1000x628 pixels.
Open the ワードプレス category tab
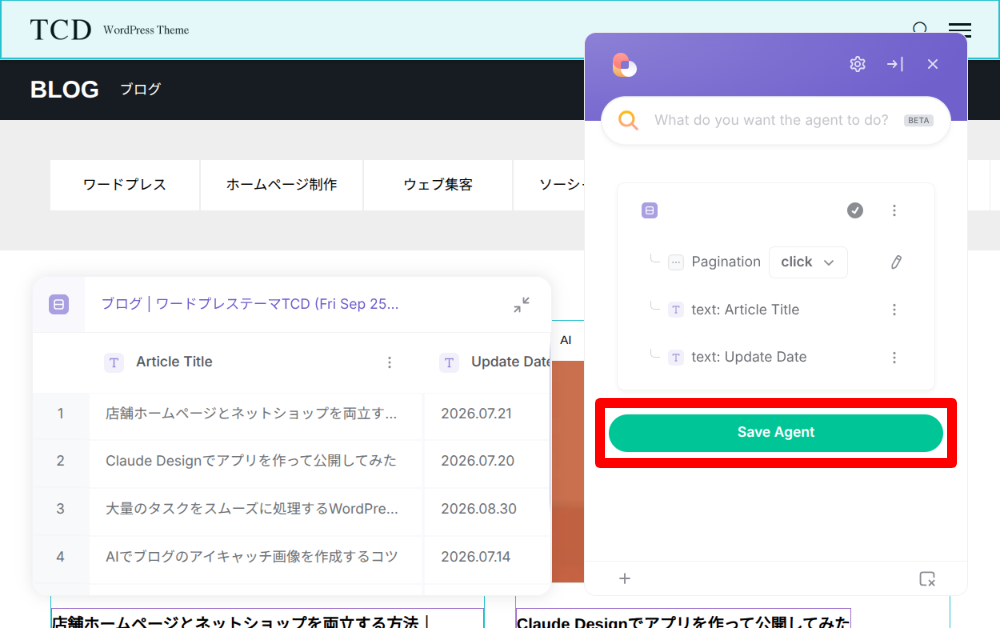125,185
